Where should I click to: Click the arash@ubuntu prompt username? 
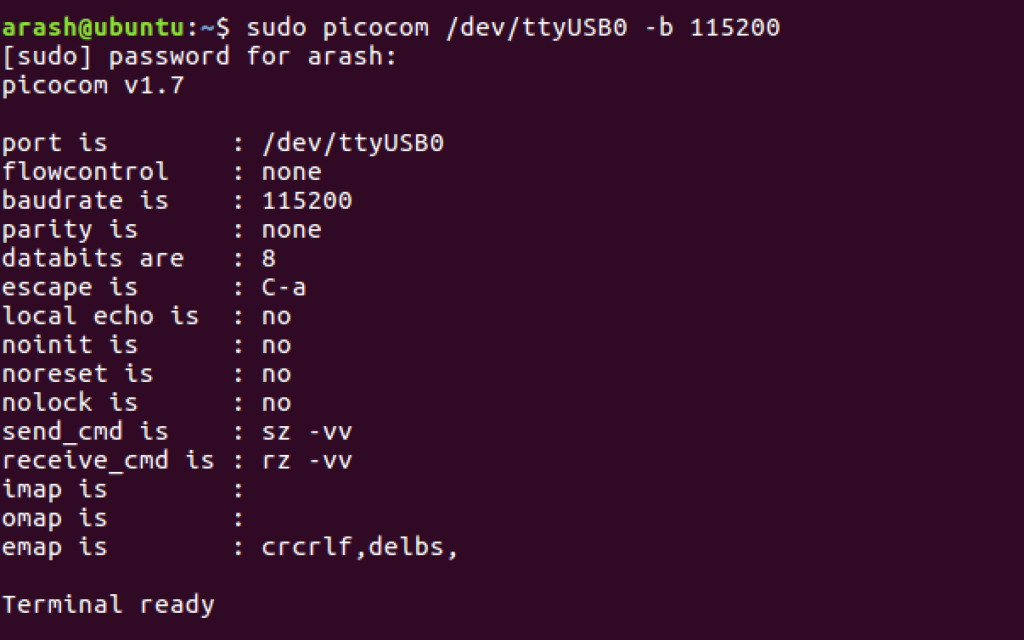tap(93, 27)
